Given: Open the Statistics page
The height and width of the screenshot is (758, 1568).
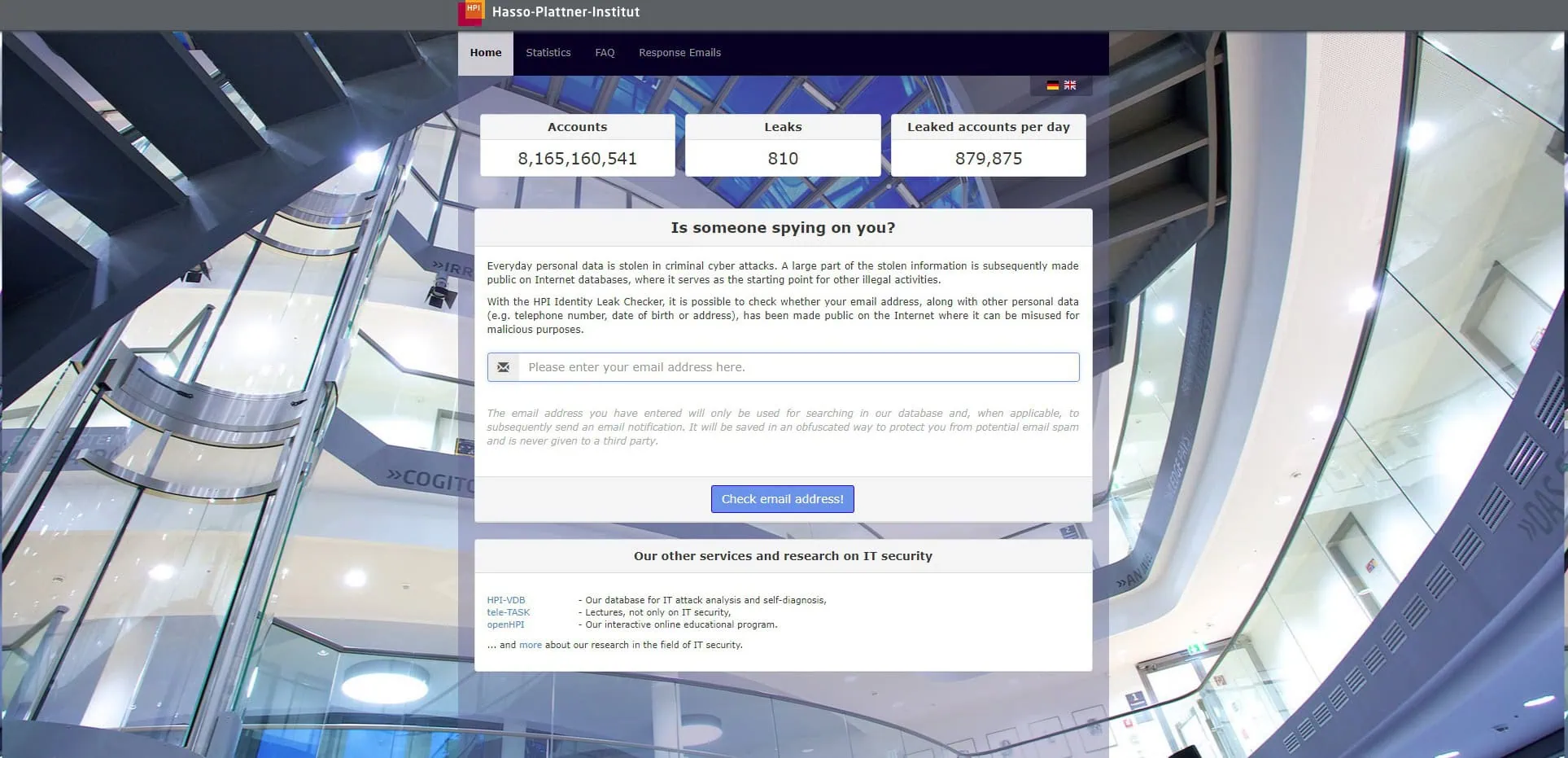Looking at the screenshot, I should pos(548,53).
